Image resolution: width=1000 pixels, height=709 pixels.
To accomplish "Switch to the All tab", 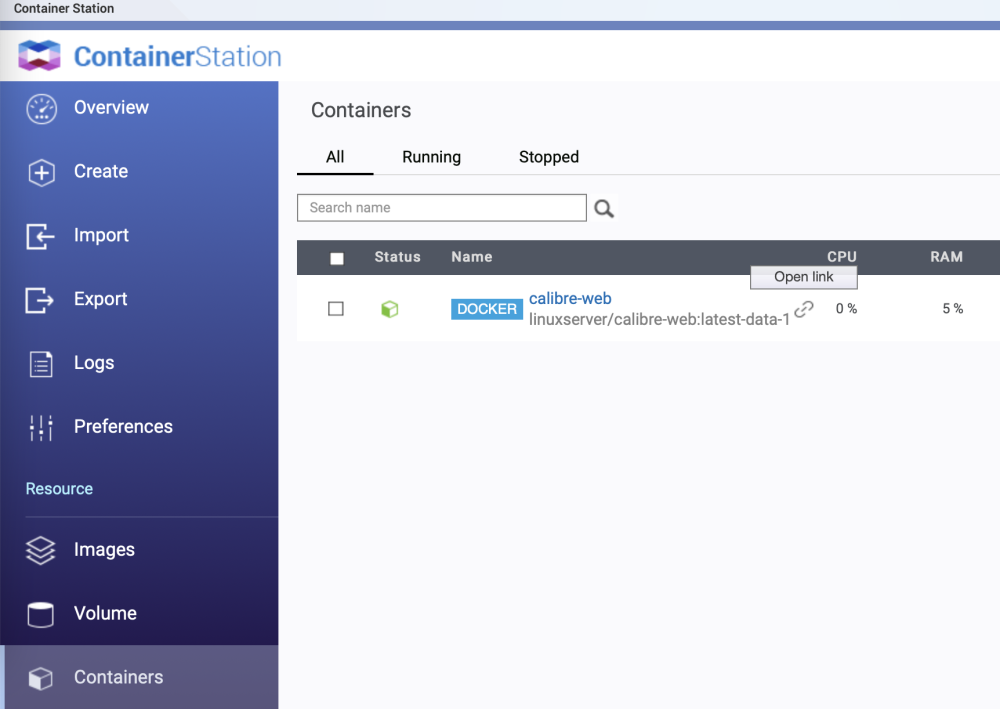I will (335, 157).
